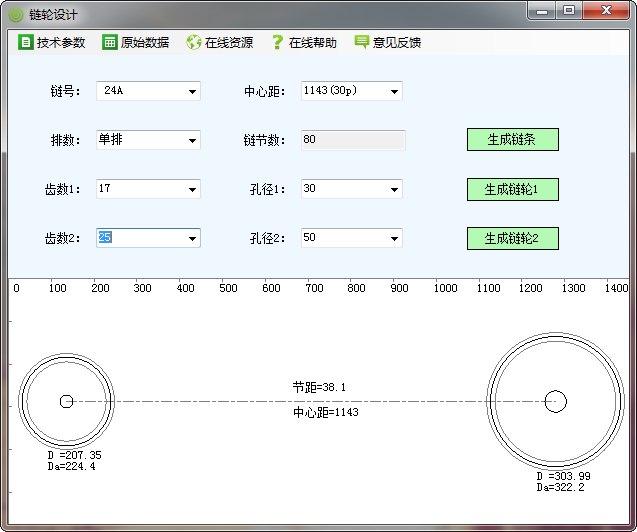Viewport: 637px width, 532px height.
Task: Open the 在线资源 menu
Action: click(220, 42)
